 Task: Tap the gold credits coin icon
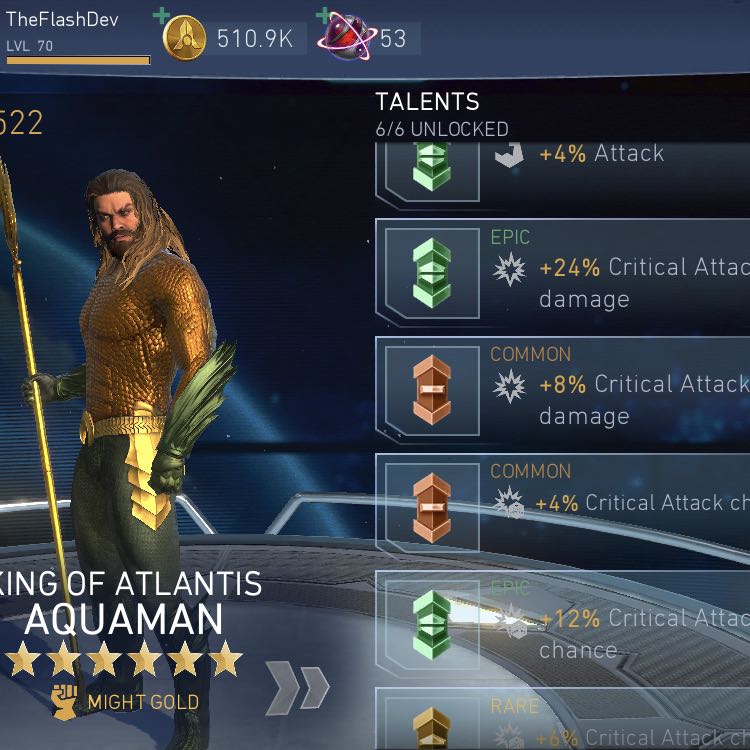pos(184,38)
